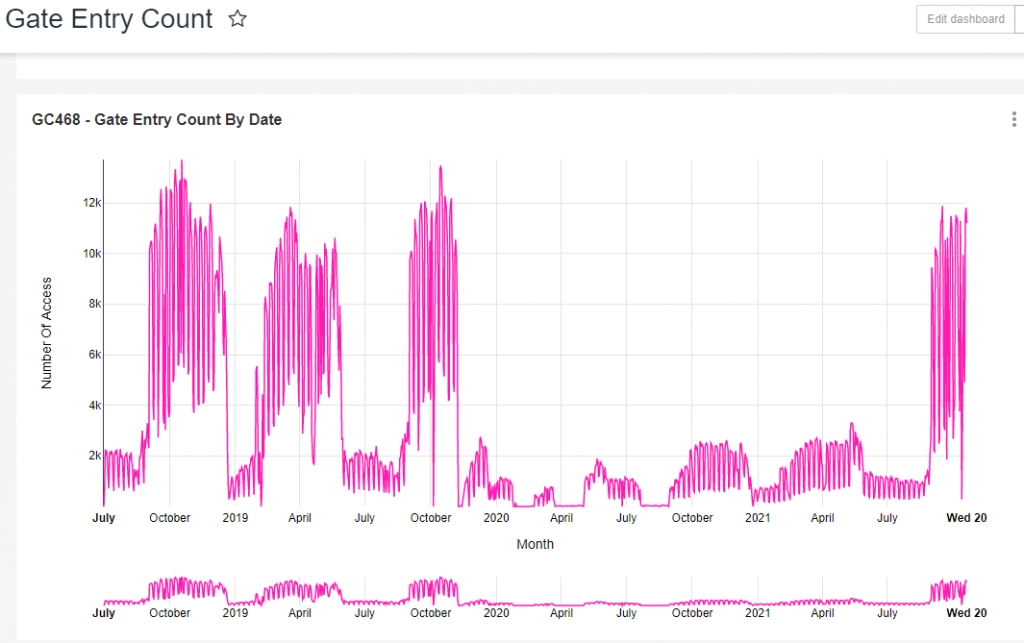Viewport: 1024px width, 643px height.
Task: Click the Edit dashboard button
Action: tap(966, 19)
